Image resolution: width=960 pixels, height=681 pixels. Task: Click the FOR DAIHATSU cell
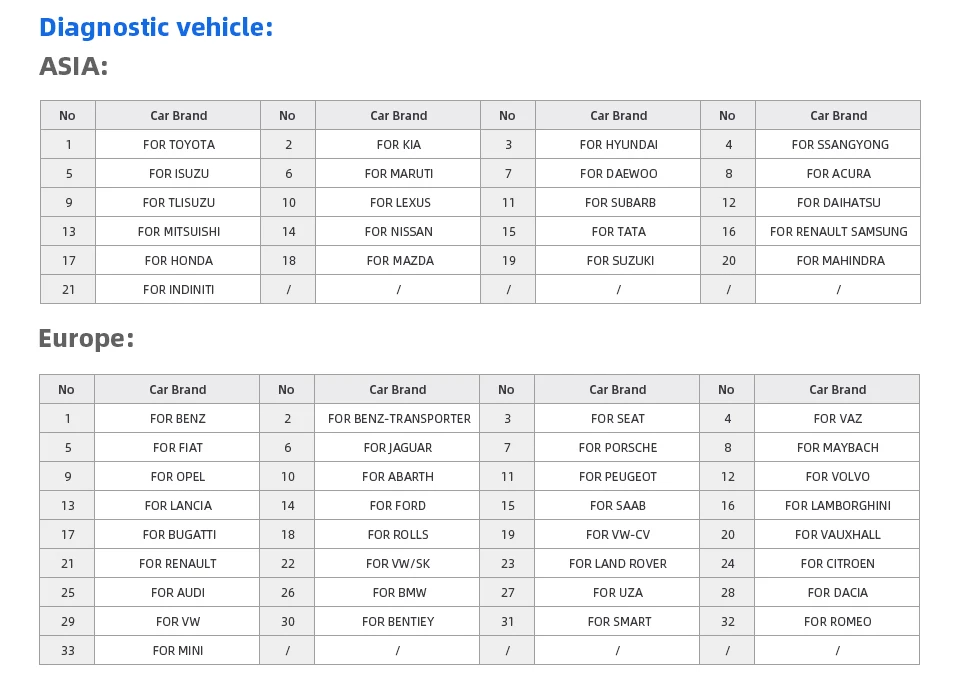click(x=838, y=202)
